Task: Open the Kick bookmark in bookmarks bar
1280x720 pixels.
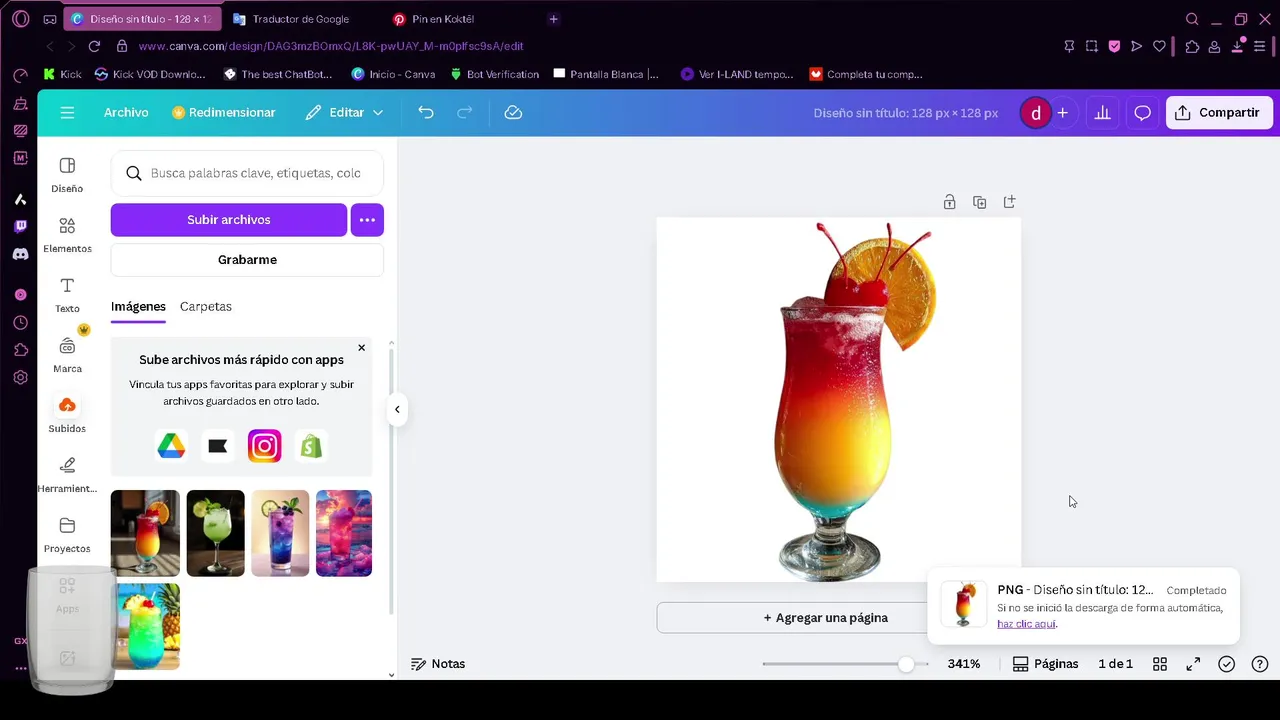Action: (x=62, y=74)
